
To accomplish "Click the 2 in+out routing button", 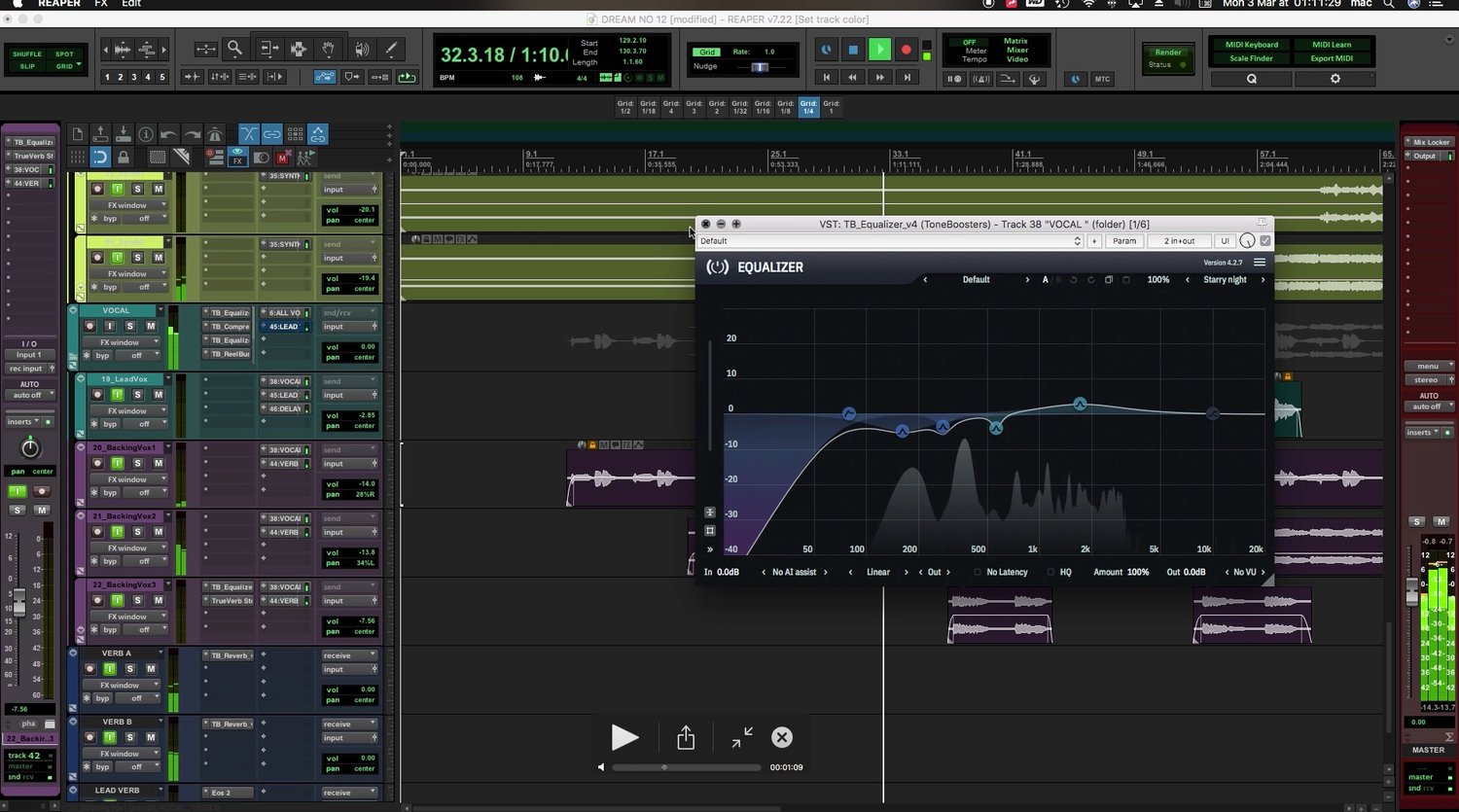I will [1179, 241].
